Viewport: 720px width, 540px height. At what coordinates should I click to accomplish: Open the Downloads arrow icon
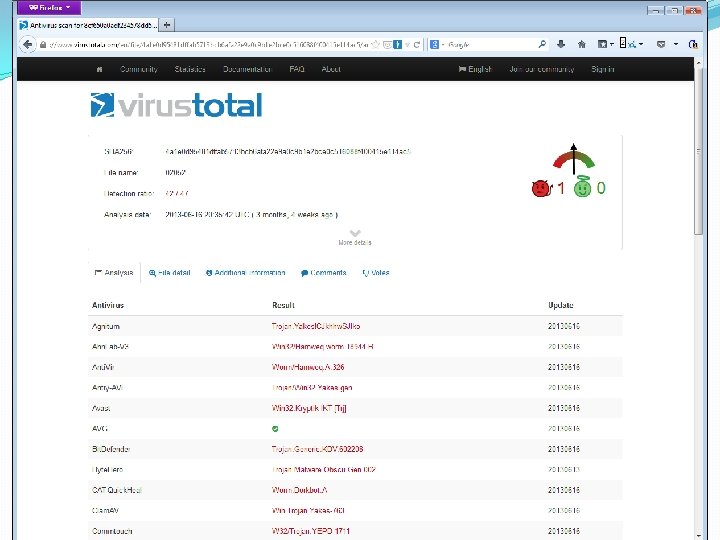point(561,44)
